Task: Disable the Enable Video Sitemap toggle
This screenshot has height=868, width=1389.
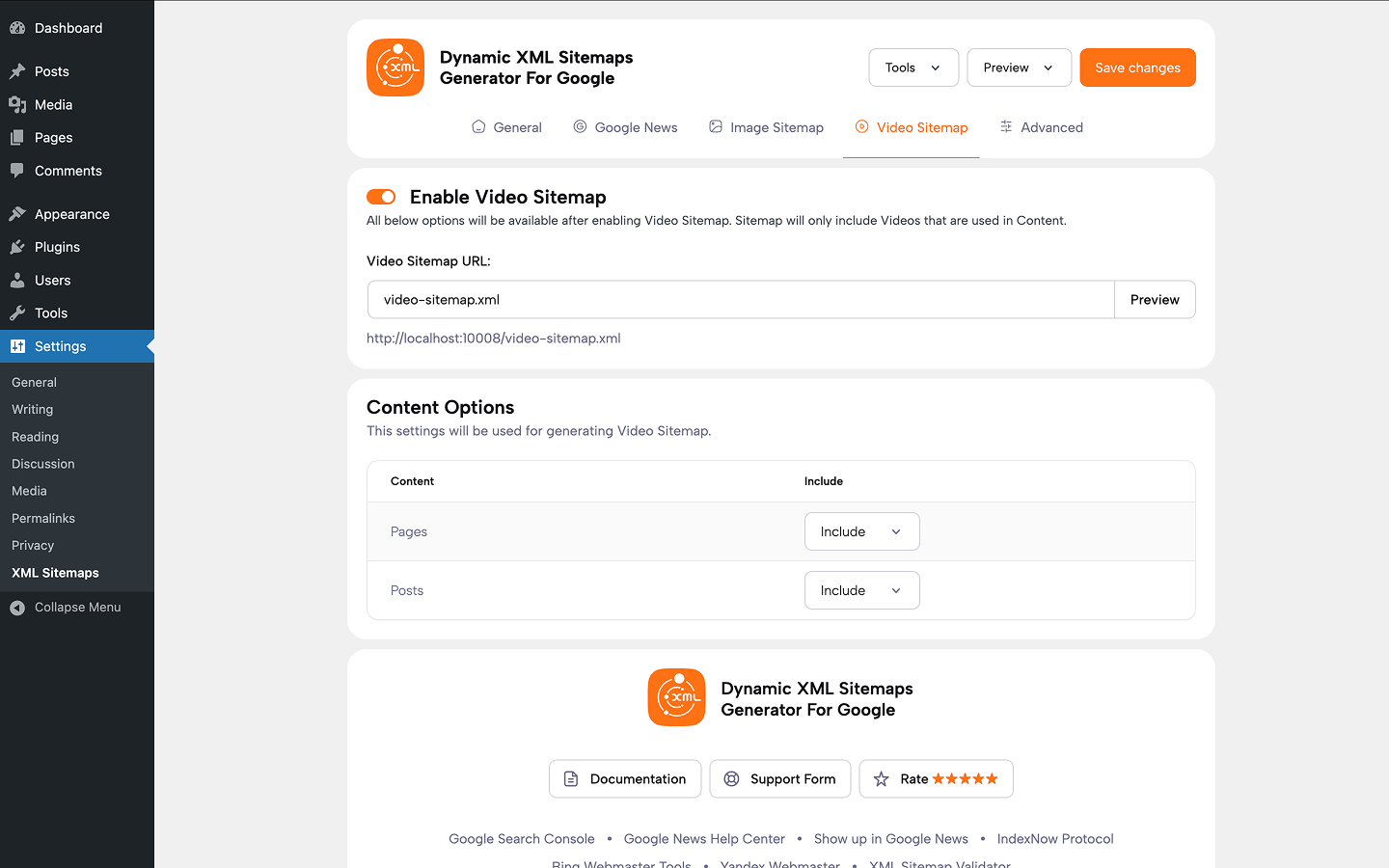Action: 381,196
